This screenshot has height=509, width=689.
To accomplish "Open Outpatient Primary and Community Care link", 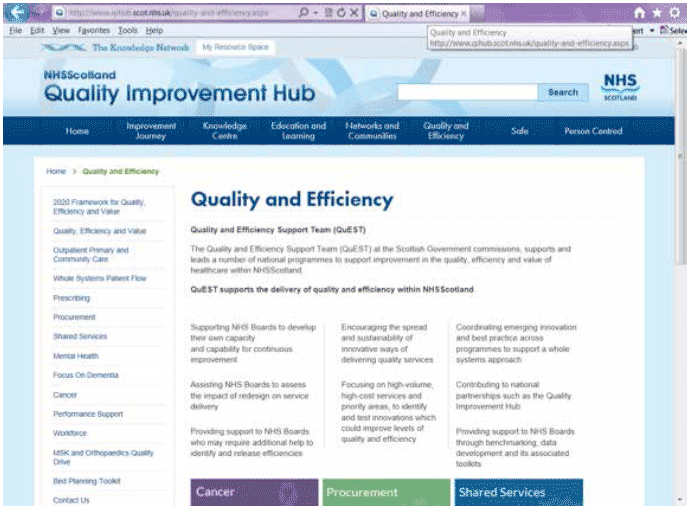I will click(91, 255).
